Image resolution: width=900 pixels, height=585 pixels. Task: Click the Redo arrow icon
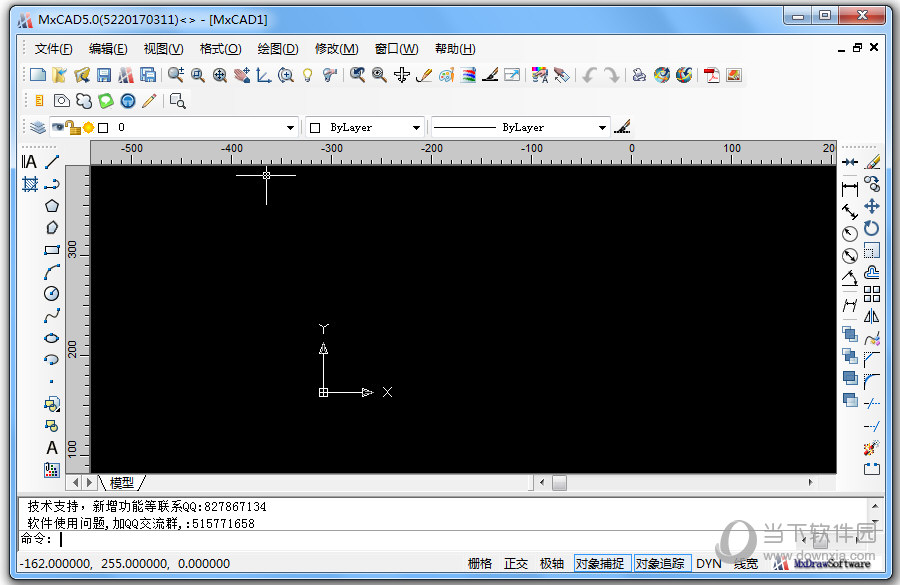[612, 75]
